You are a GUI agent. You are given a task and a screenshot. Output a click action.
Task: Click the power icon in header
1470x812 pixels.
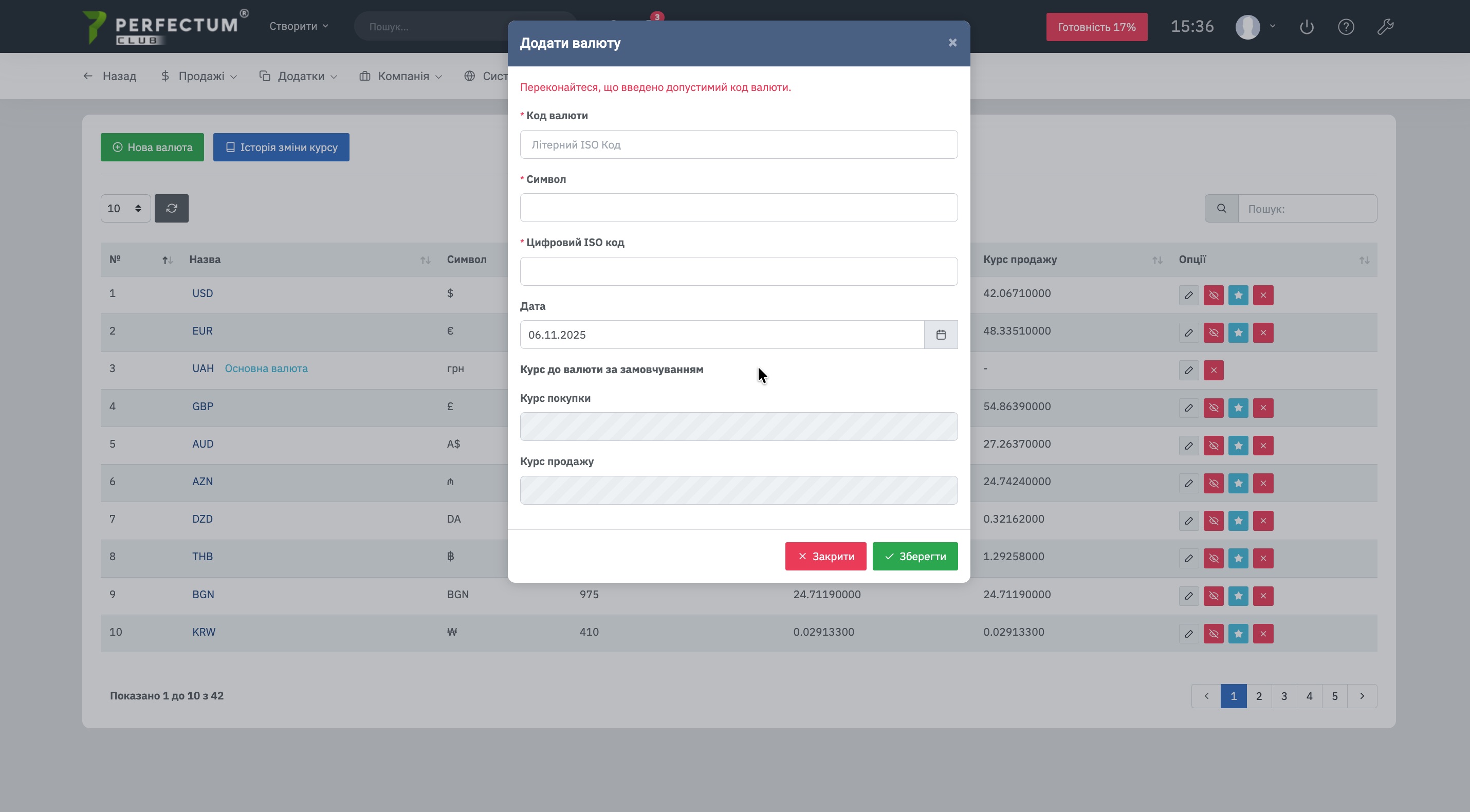coord(1306,27)
